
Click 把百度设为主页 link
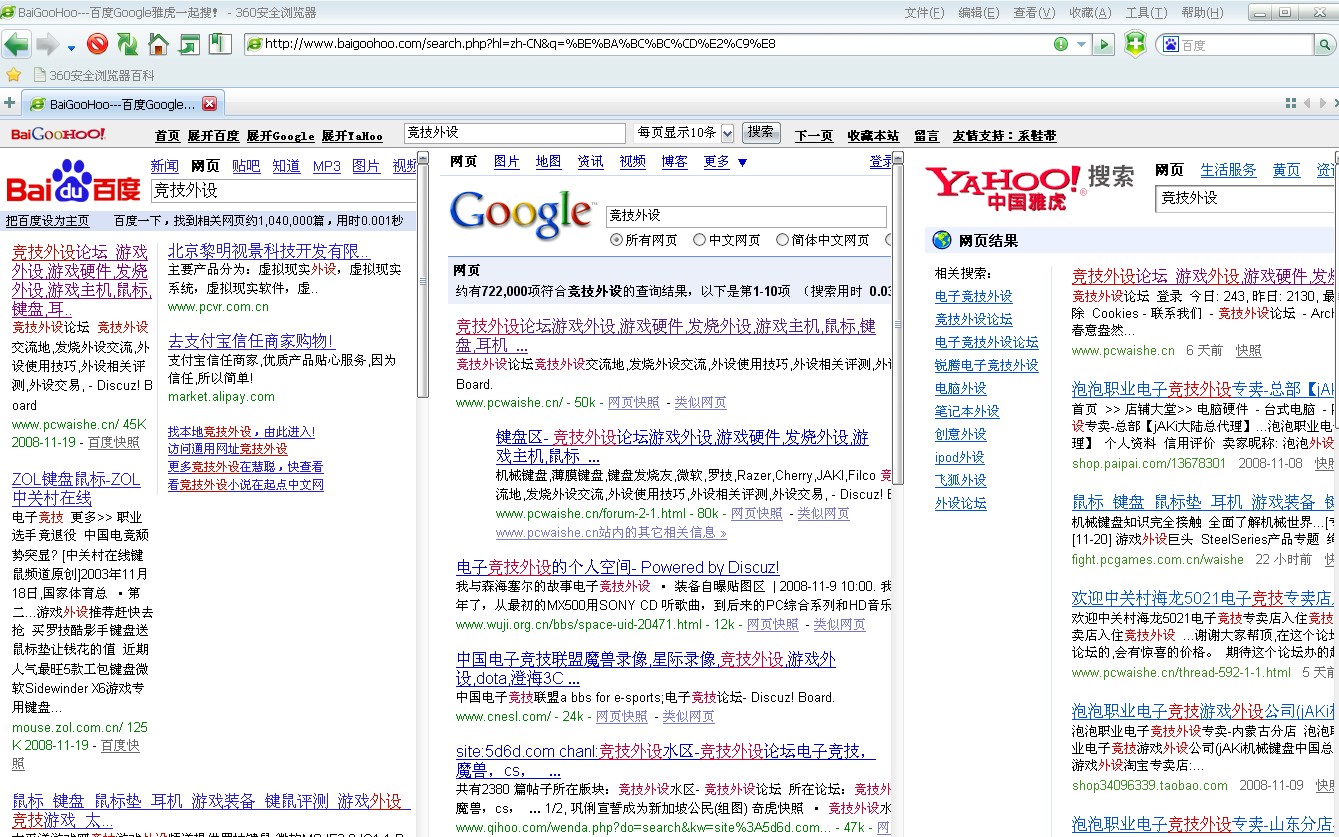coord(47,221)
